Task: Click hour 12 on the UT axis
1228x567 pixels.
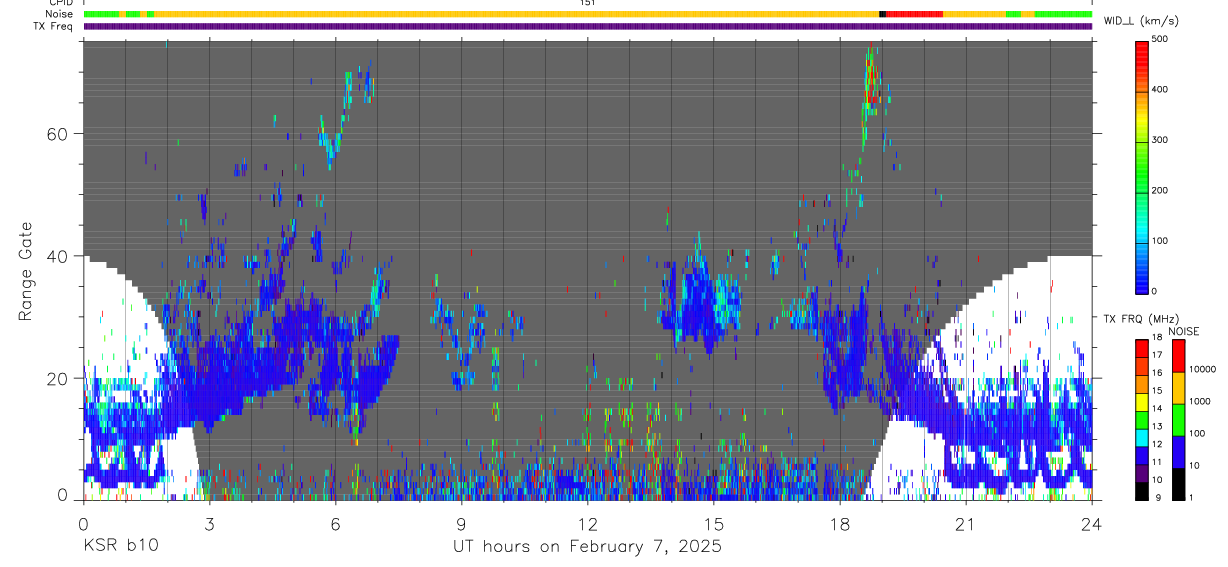Action: point(587,524)
